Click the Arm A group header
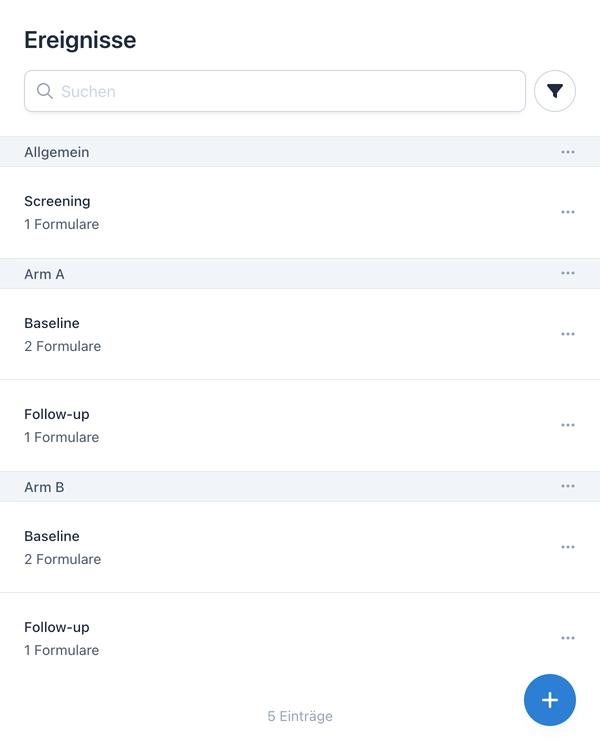Screen dimensions: 600x750 250,274
